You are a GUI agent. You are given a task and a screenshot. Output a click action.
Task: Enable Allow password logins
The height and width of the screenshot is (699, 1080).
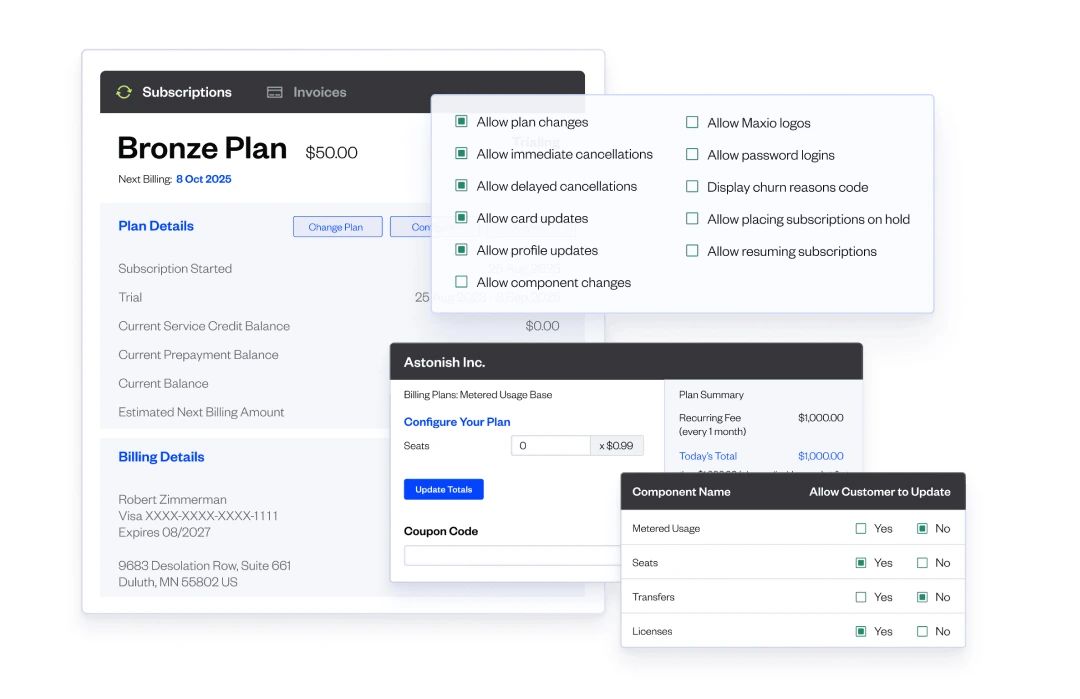[692, 154]
